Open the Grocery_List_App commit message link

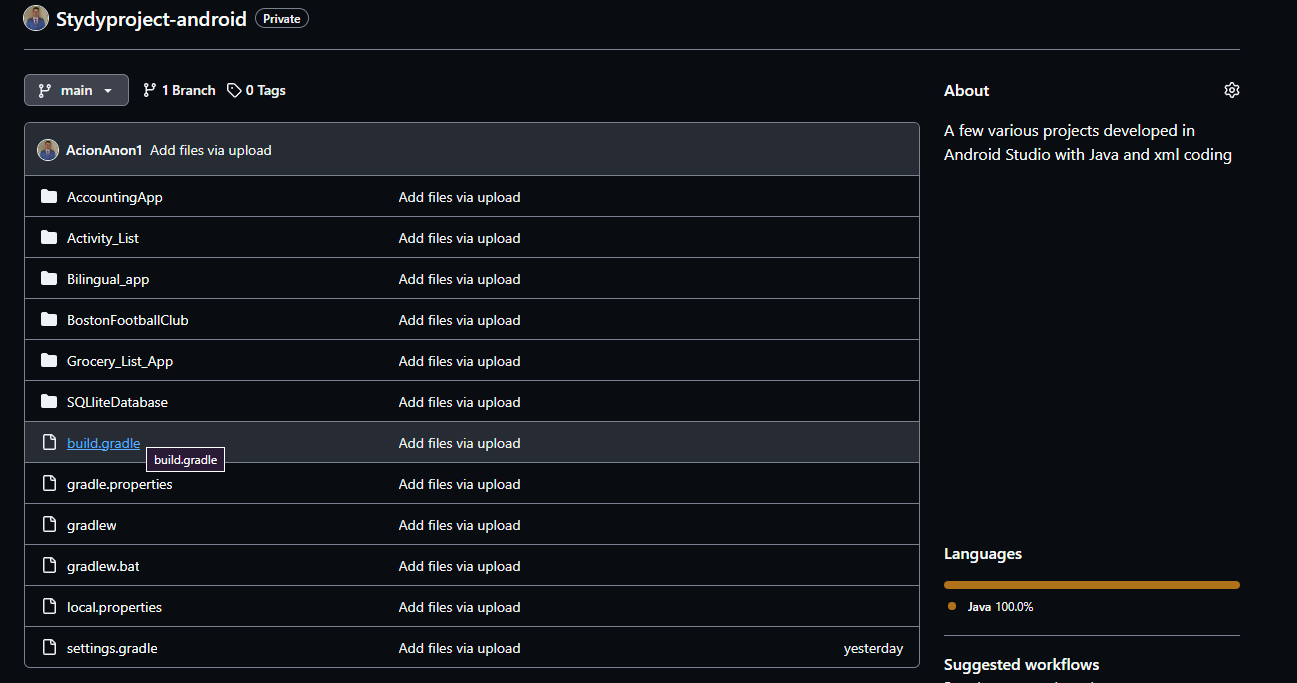click(x=459, y=361)
